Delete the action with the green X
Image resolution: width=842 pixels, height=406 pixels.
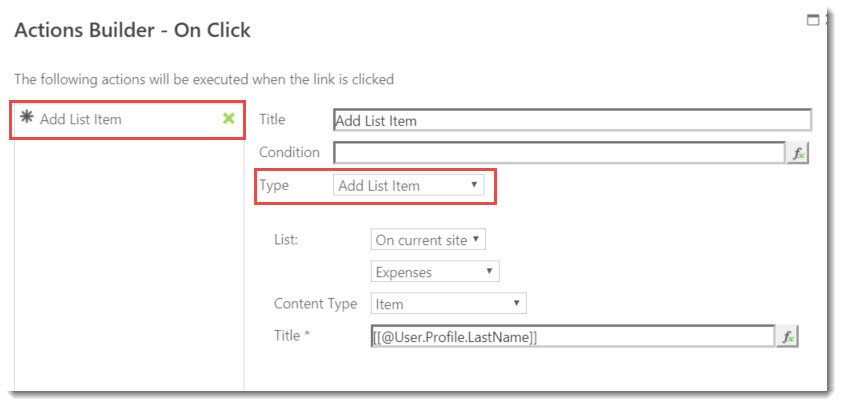tap(229, 119)
